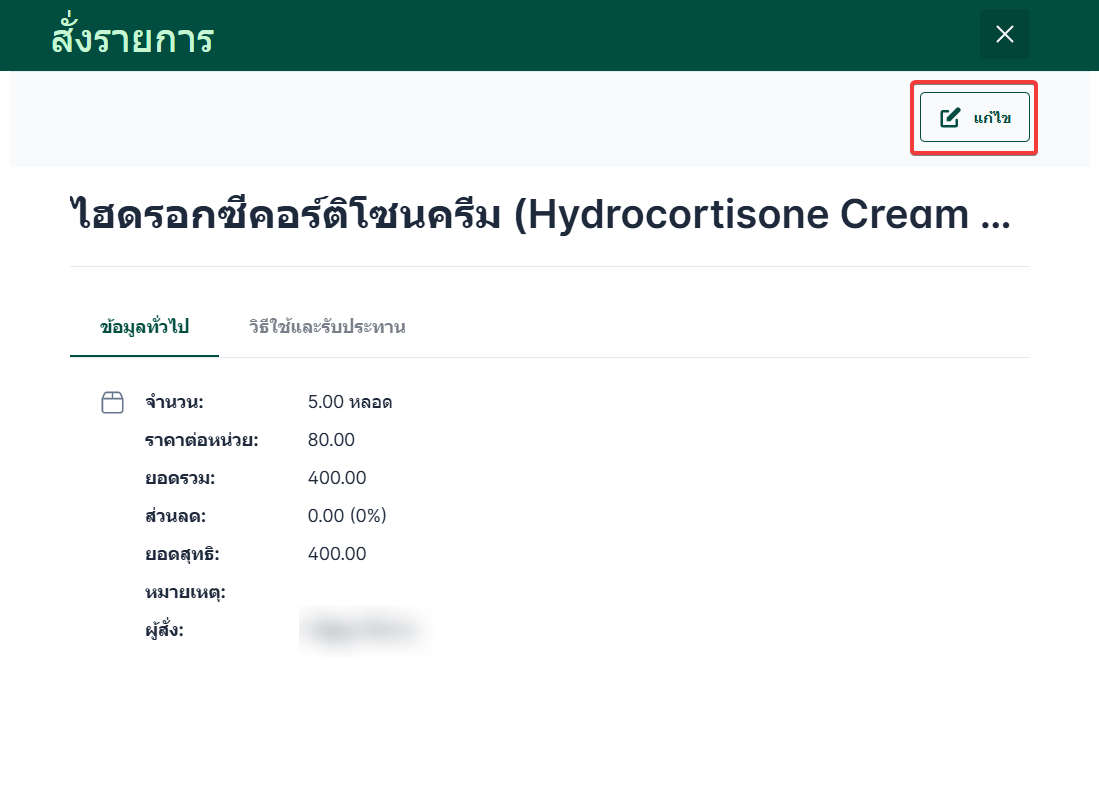Click the ยอดสุทธิ value 400.00
This screenshot has width=1099, height=794.
(x=336, y=554)
